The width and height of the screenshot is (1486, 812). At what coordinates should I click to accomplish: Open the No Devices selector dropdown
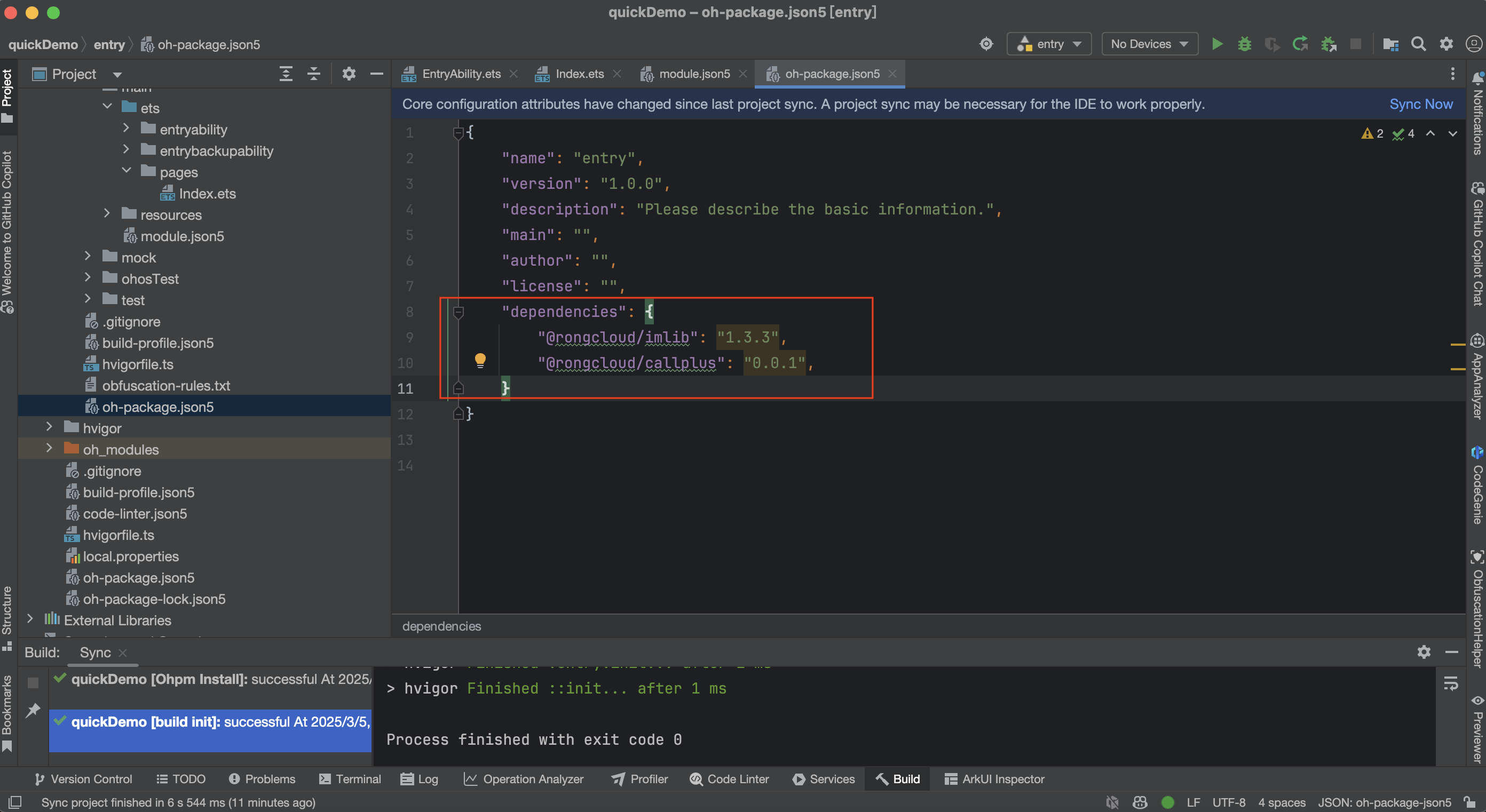point(1149,44)
